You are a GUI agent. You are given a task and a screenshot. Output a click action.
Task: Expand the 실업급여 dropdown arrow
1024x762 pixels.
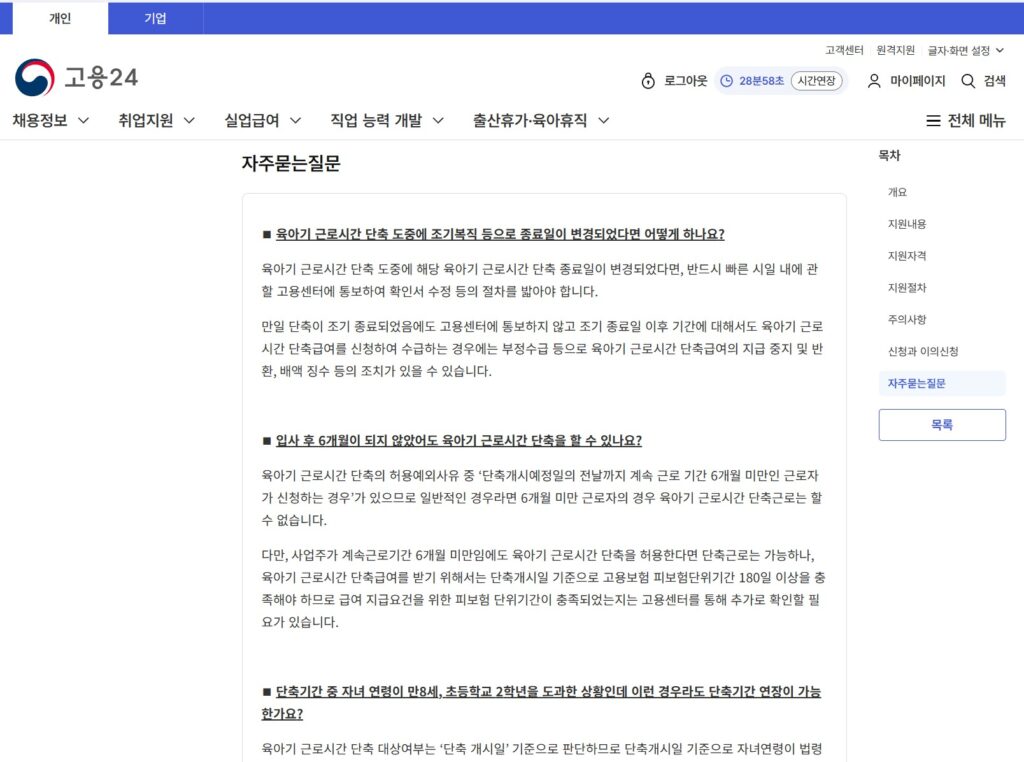pos(294,119)
